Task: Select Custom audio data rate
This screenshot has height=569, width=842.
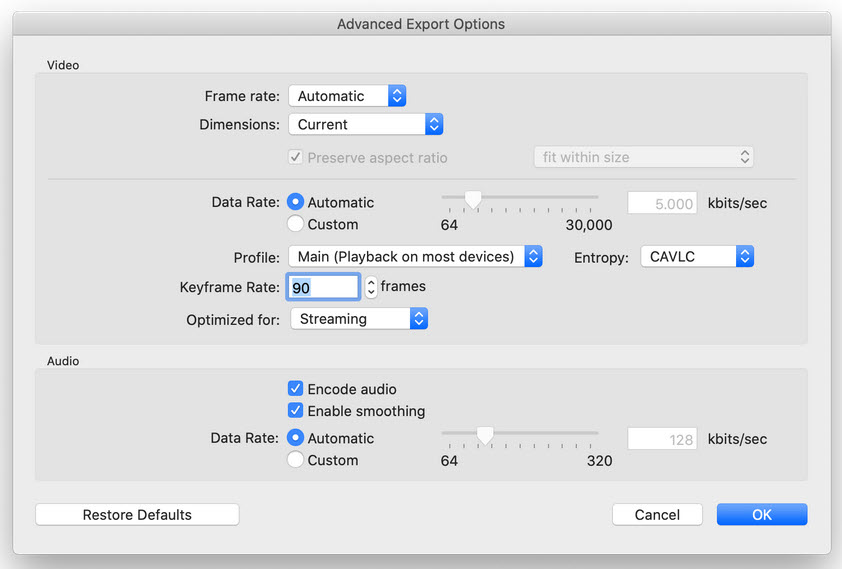Action: [296, 460]
